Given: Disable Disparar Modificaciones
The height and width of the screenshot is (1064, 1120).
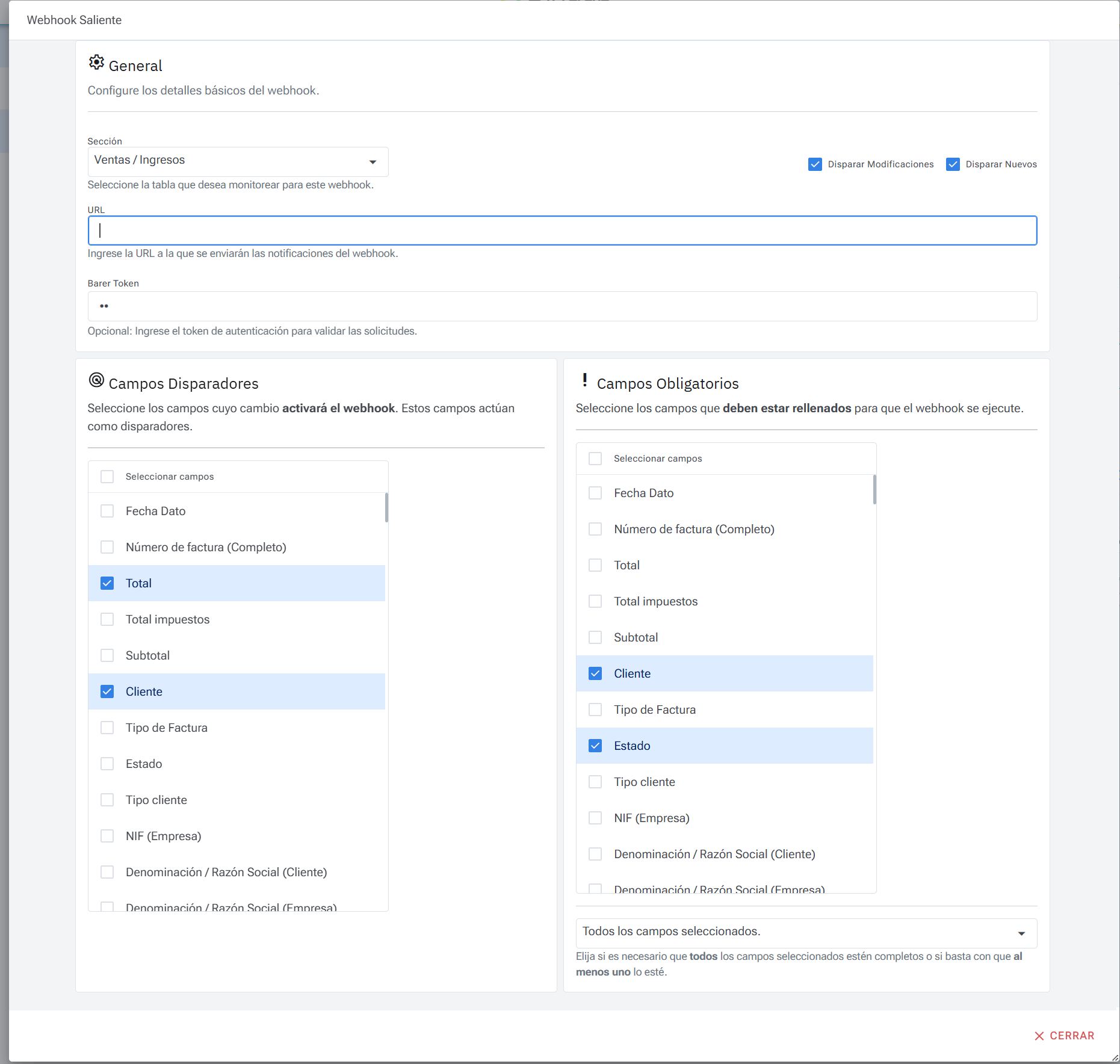Looking at the screenshot, I should click(x=815, y=164).
